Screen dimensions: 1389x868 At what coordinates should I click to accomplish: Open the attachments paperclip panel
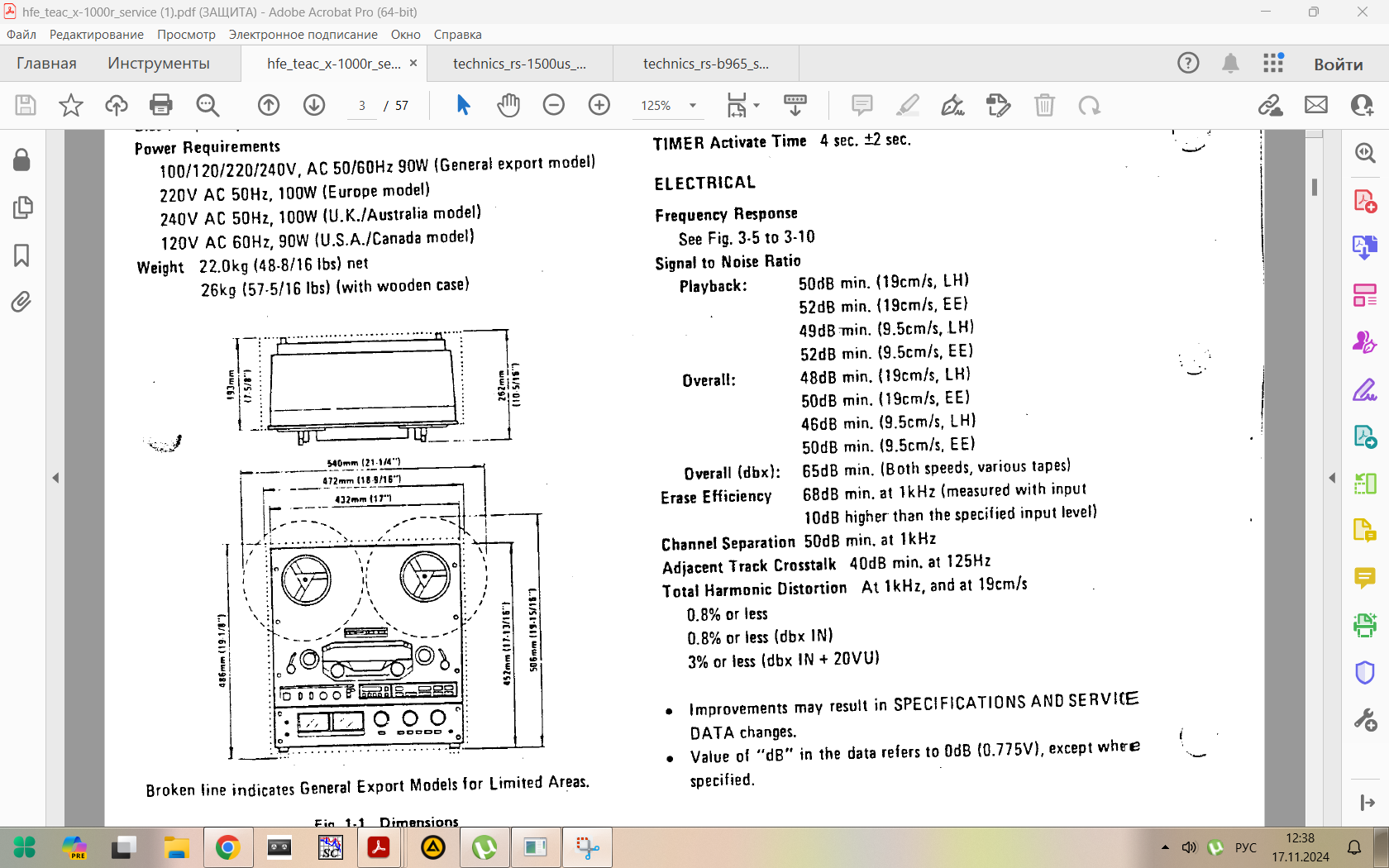22,302
